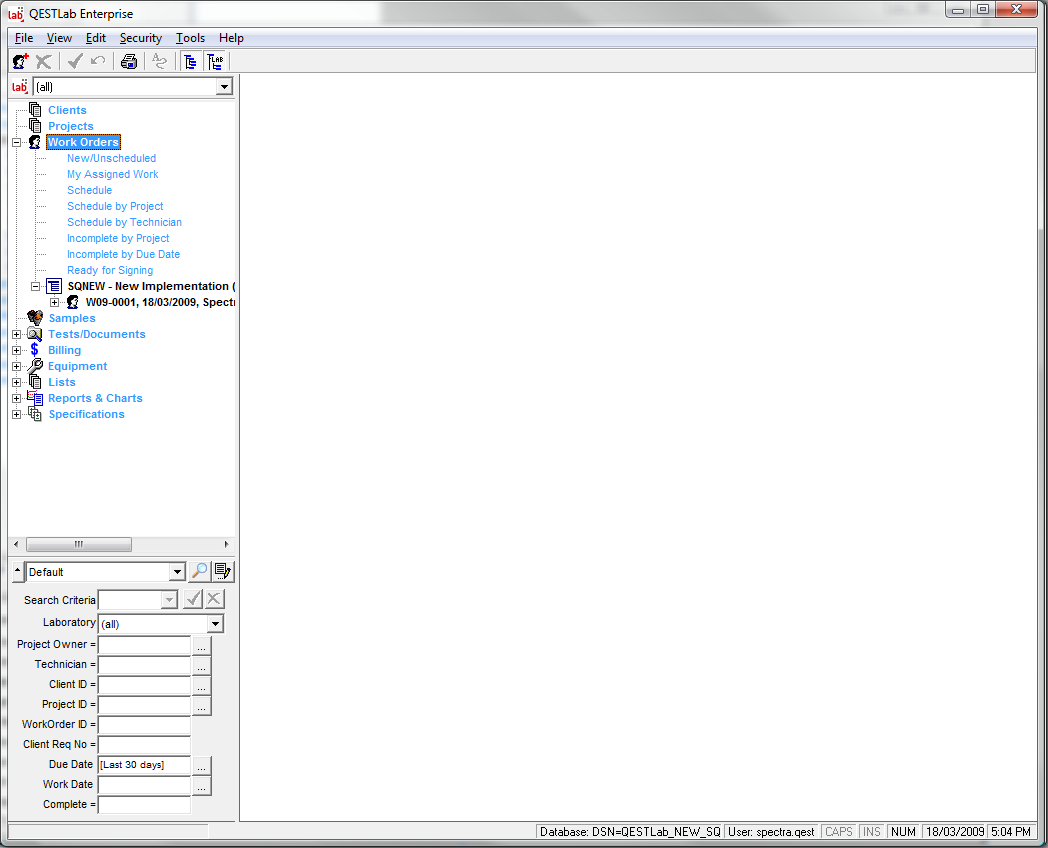1048x848 pixels.
Task: Click the Billing dollar sign icon
Action: (35, 350)
